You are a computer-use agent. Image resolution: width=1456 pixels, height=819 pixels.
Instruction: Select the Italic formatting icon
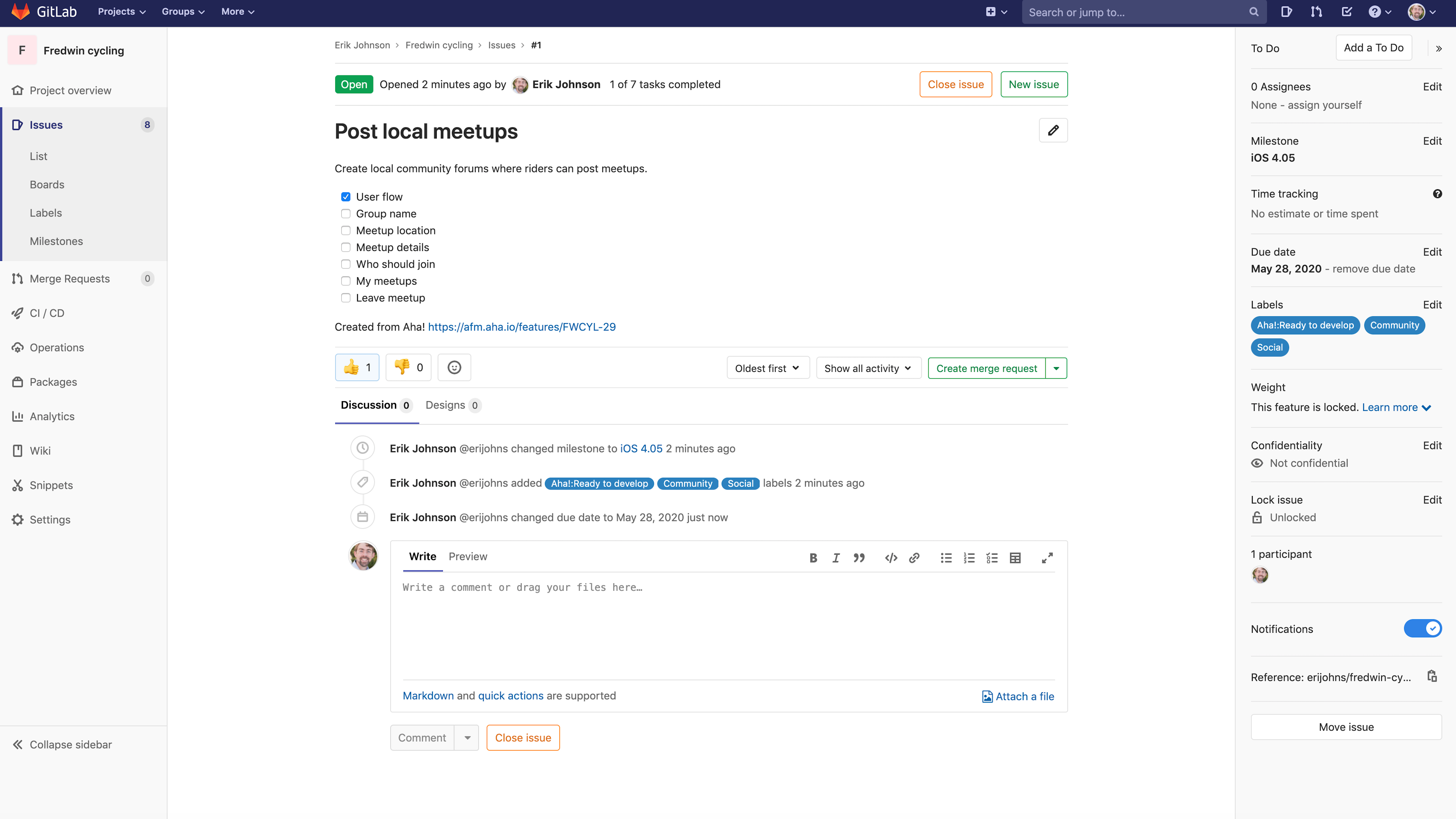[836, 558]
